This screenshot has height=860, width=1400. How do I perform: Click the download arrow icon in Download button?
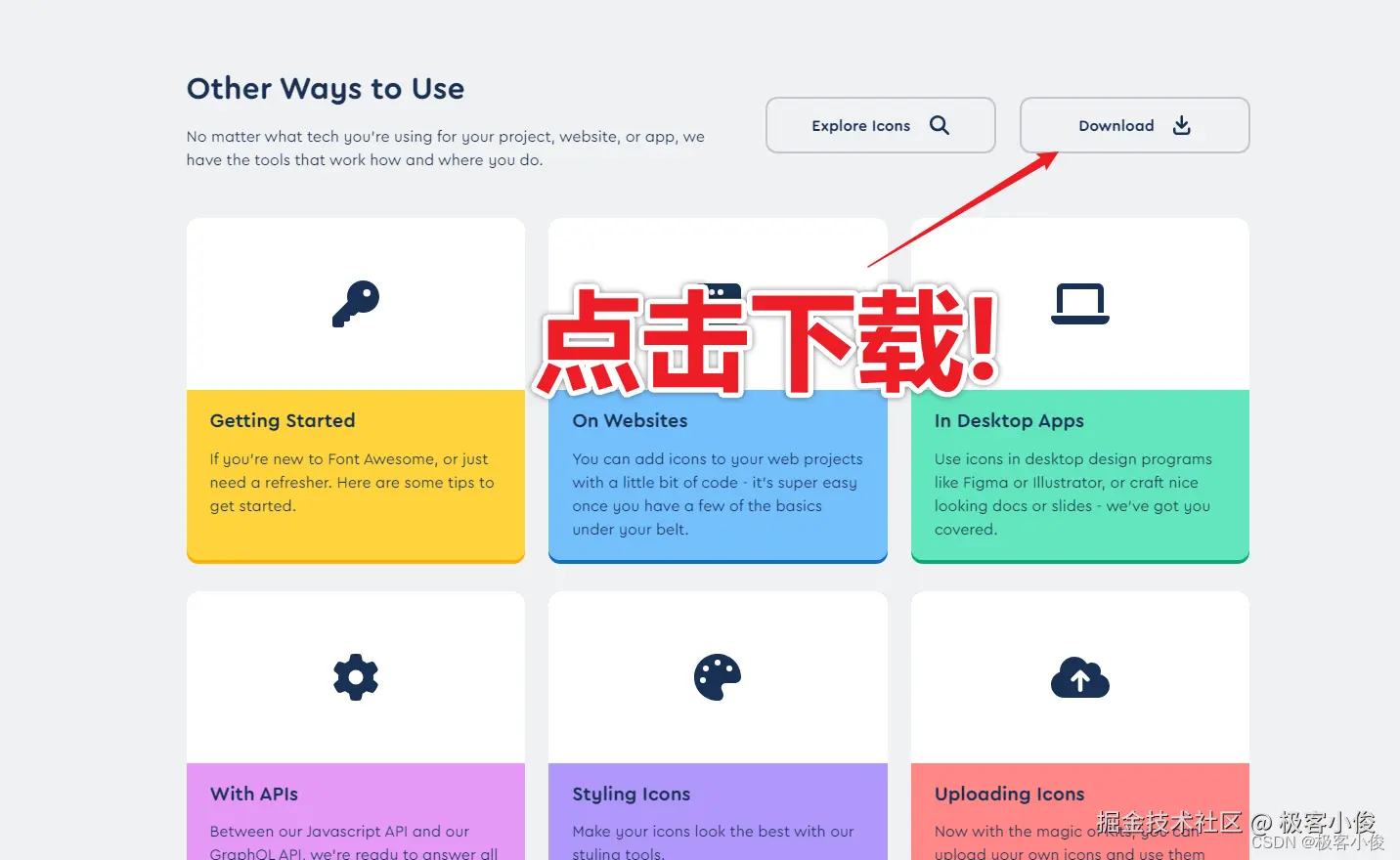(1182, 125)
